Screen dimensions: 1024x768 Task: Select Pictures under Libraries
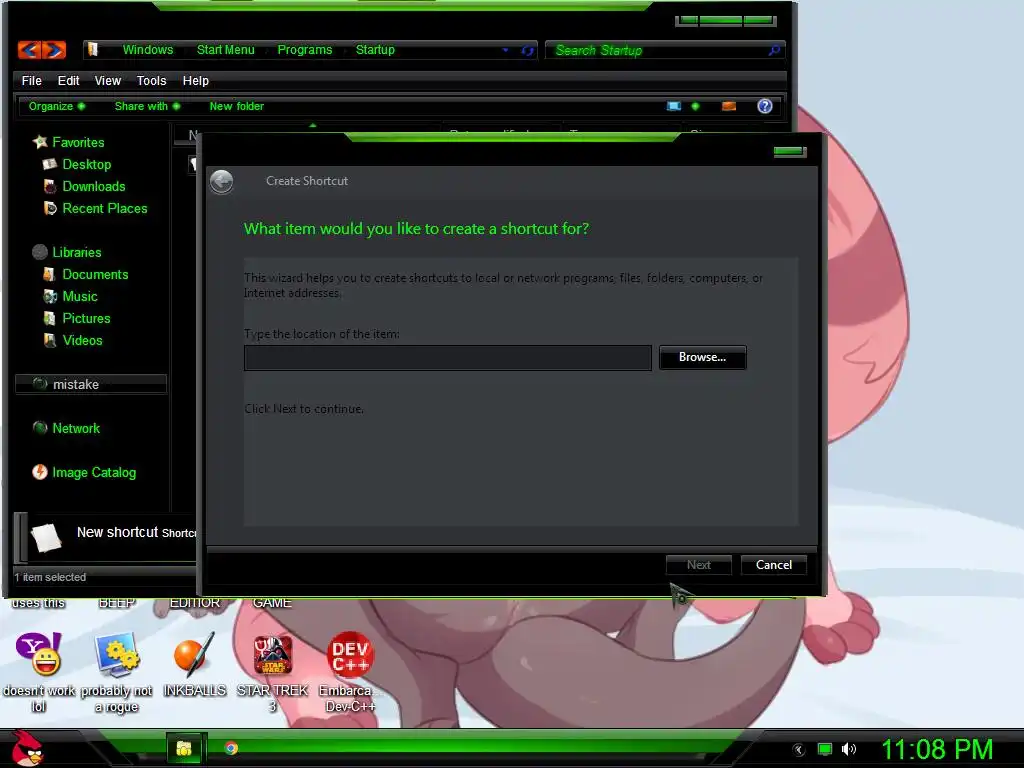(x=86, y=318)
